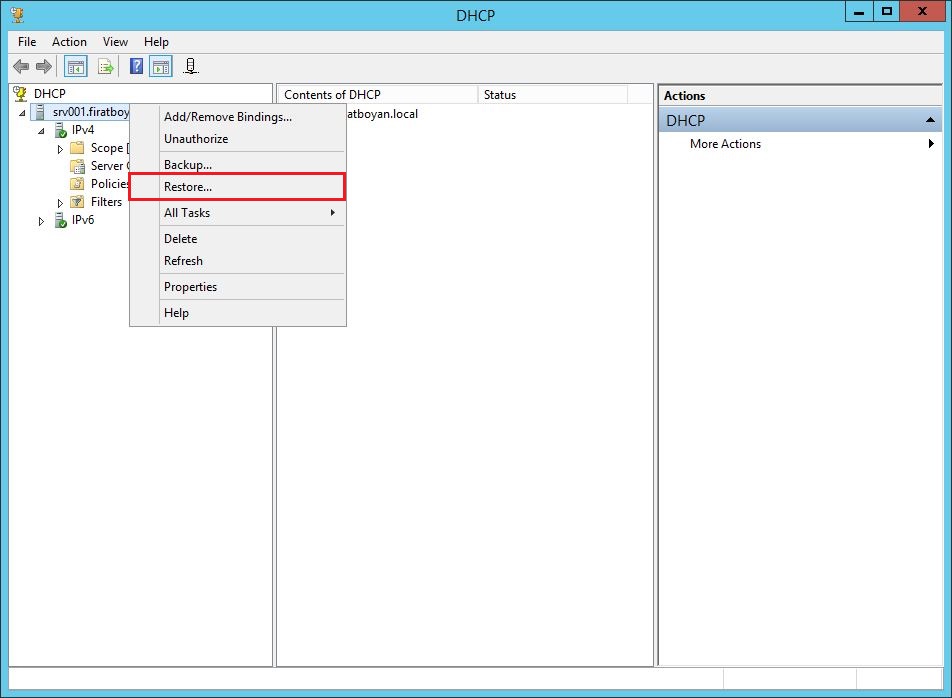Image resolution: width=952 pixels, height=698 pixels.
Task: Click More Actions in Actions pane
Action: 725,144
